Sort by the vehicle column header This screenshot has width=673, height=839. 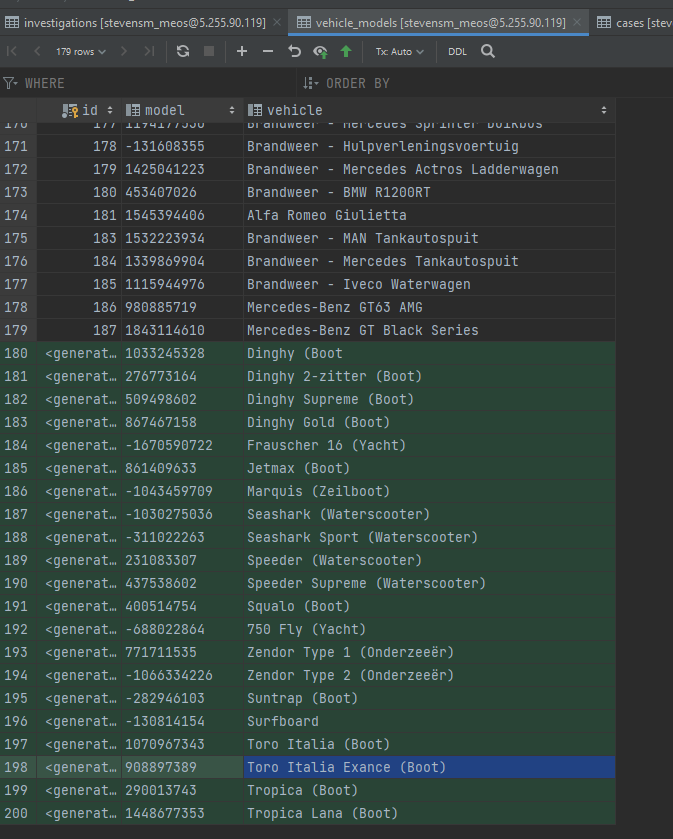point(294,110)
